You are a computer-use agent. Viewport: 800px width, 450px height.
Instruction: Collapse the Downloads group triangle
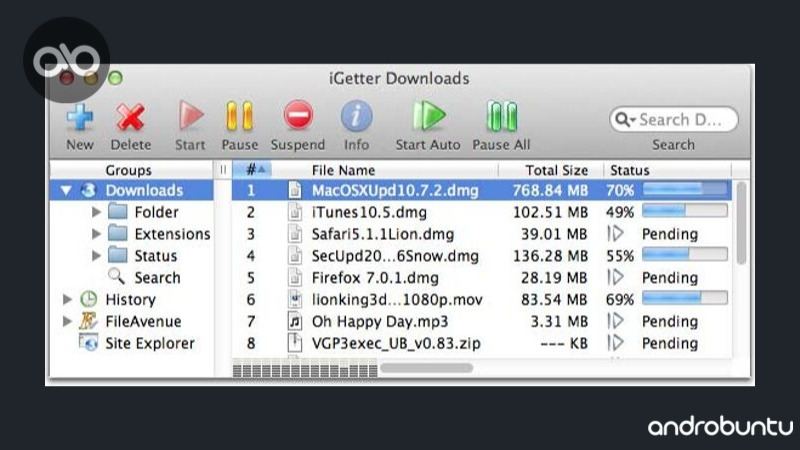66,190
